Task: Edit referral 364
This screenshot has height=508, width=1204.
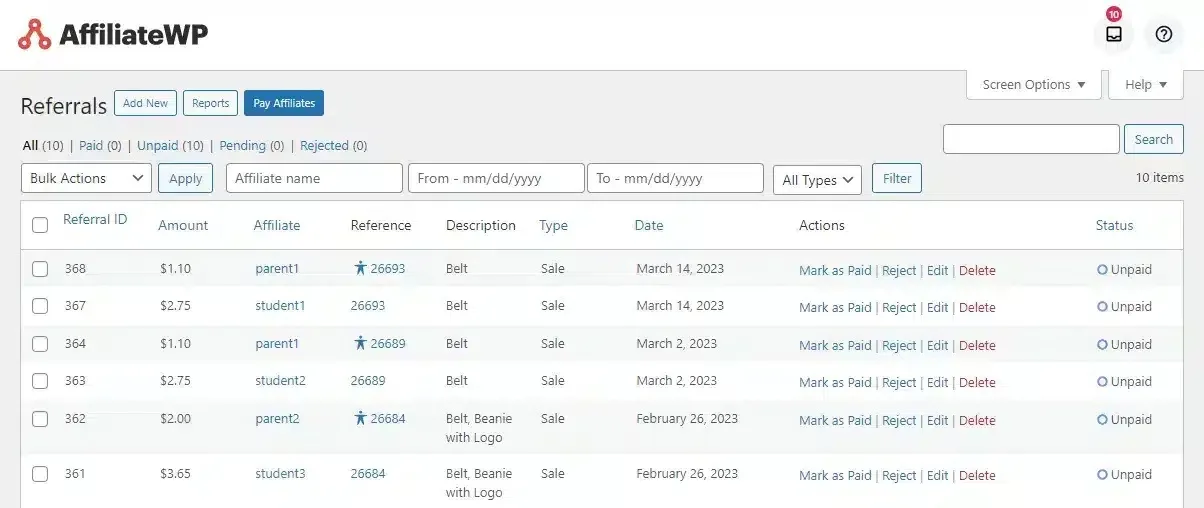Action: [x=937, y=345]
